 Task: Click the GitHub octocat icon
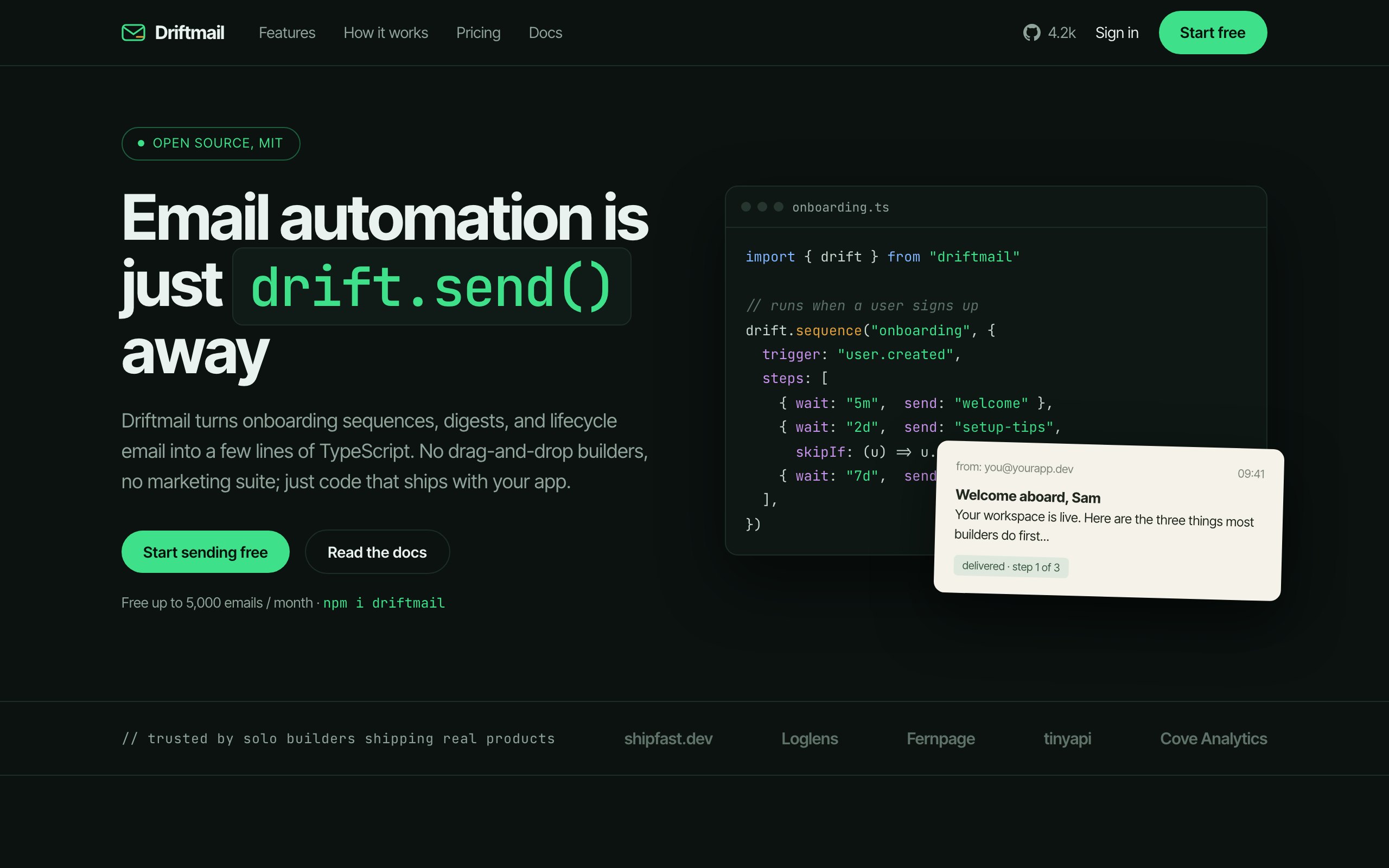click(1031, 33)
